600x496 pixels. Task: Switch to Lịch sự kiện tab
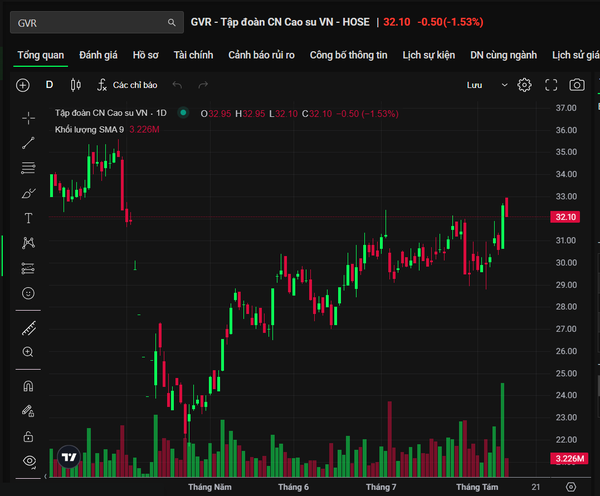coord(429,55)
